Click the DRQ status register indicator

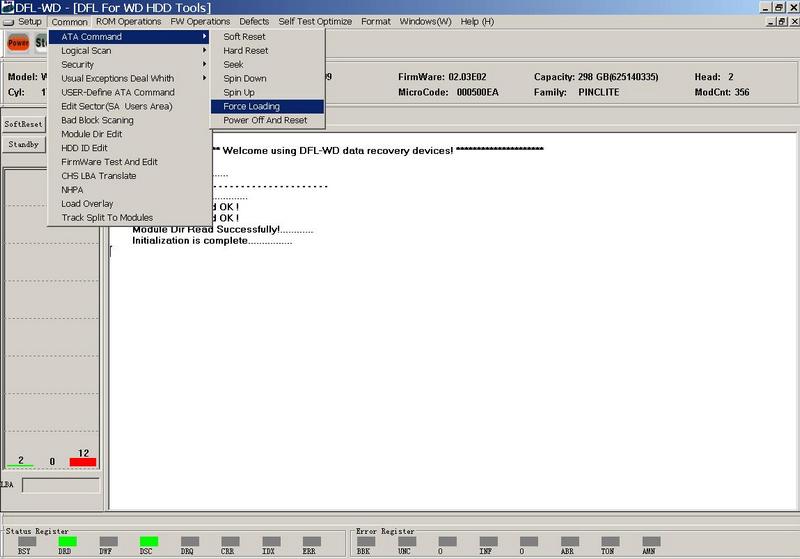190,542
